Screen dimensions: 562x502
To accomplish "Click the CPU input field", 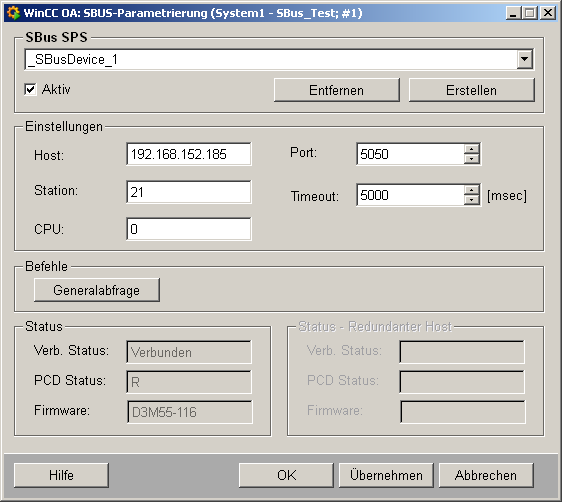I will point(189,229).
